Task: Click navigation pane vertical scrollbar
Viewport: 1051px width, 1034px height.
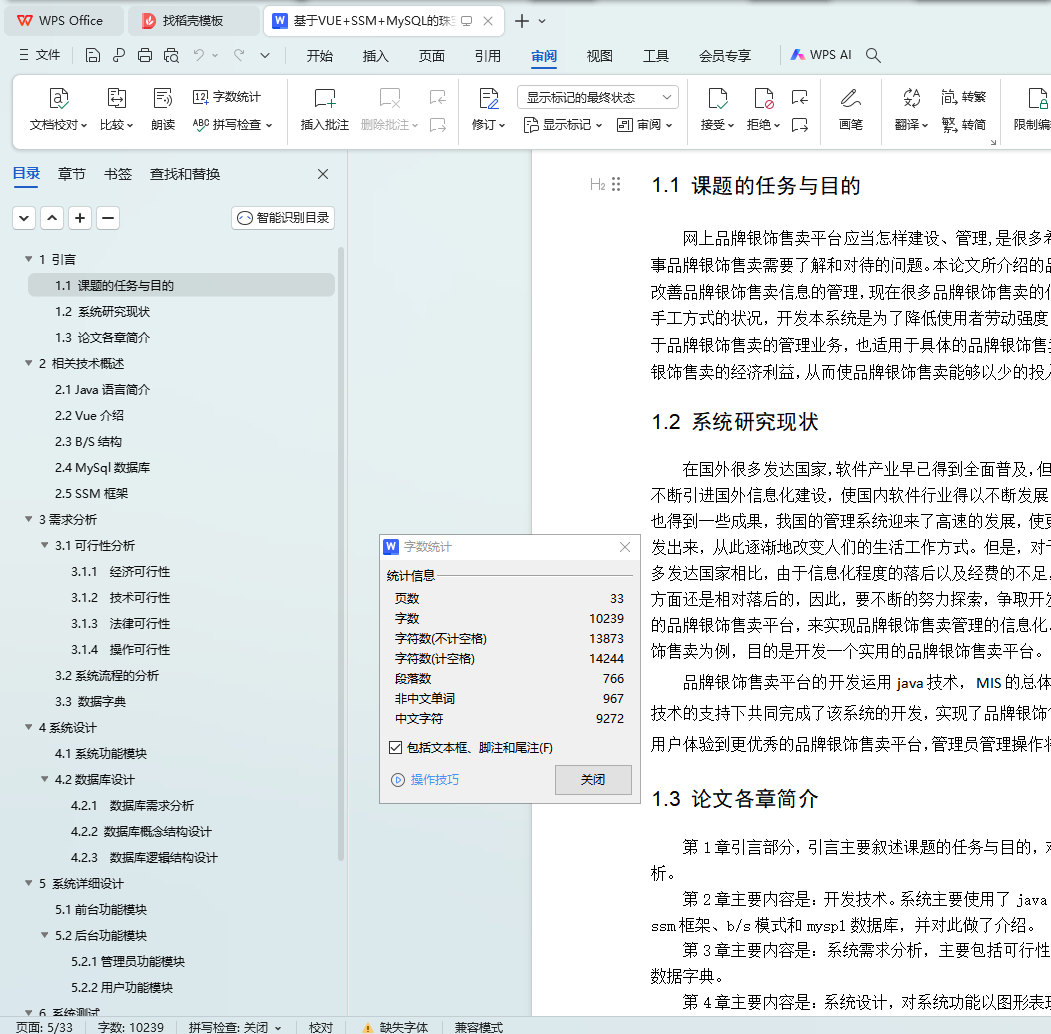Action: (341, 554)
